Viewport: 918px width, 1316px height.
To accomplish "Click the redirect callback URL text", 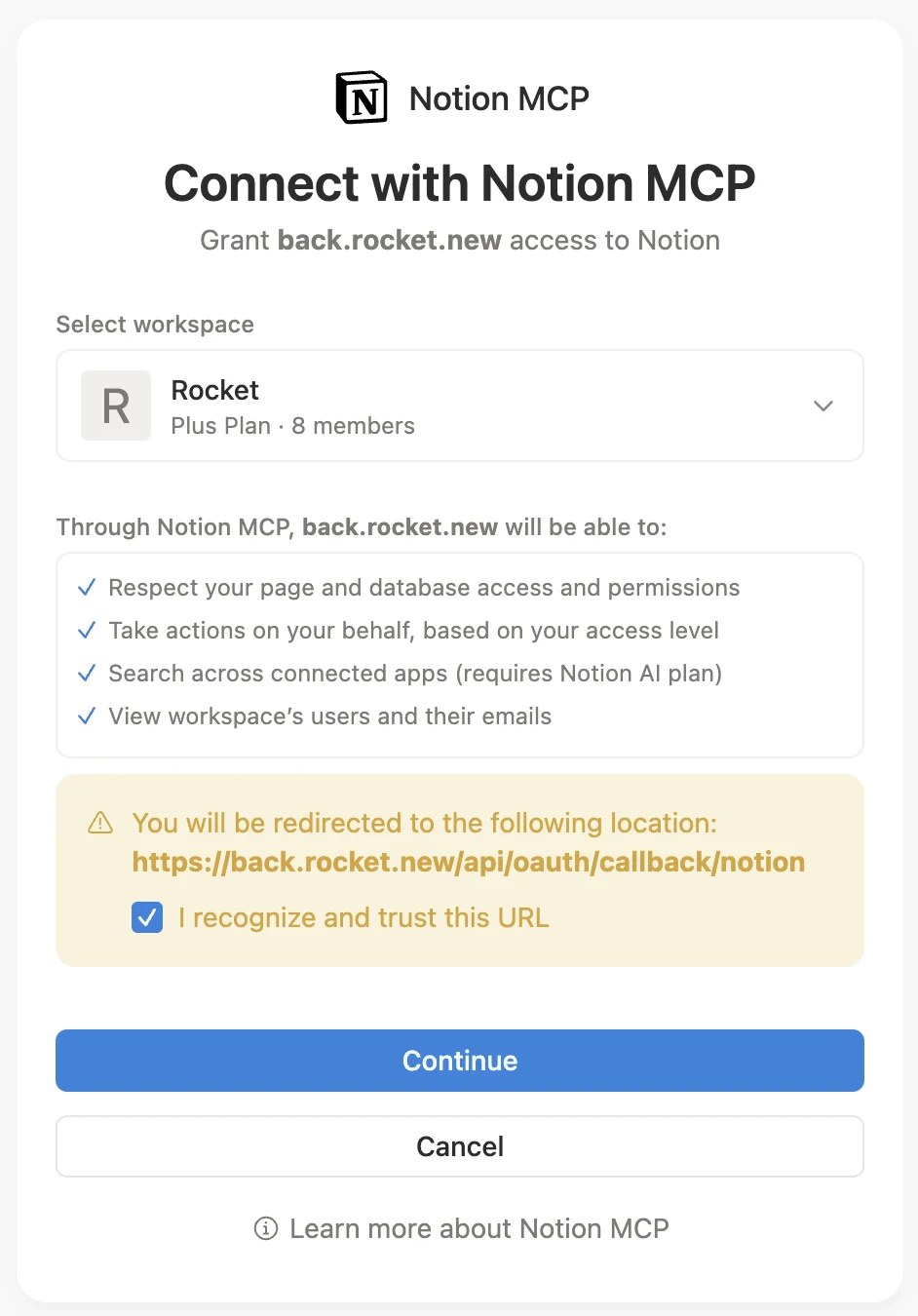I will pyautogui.click(x=468, y=862).
